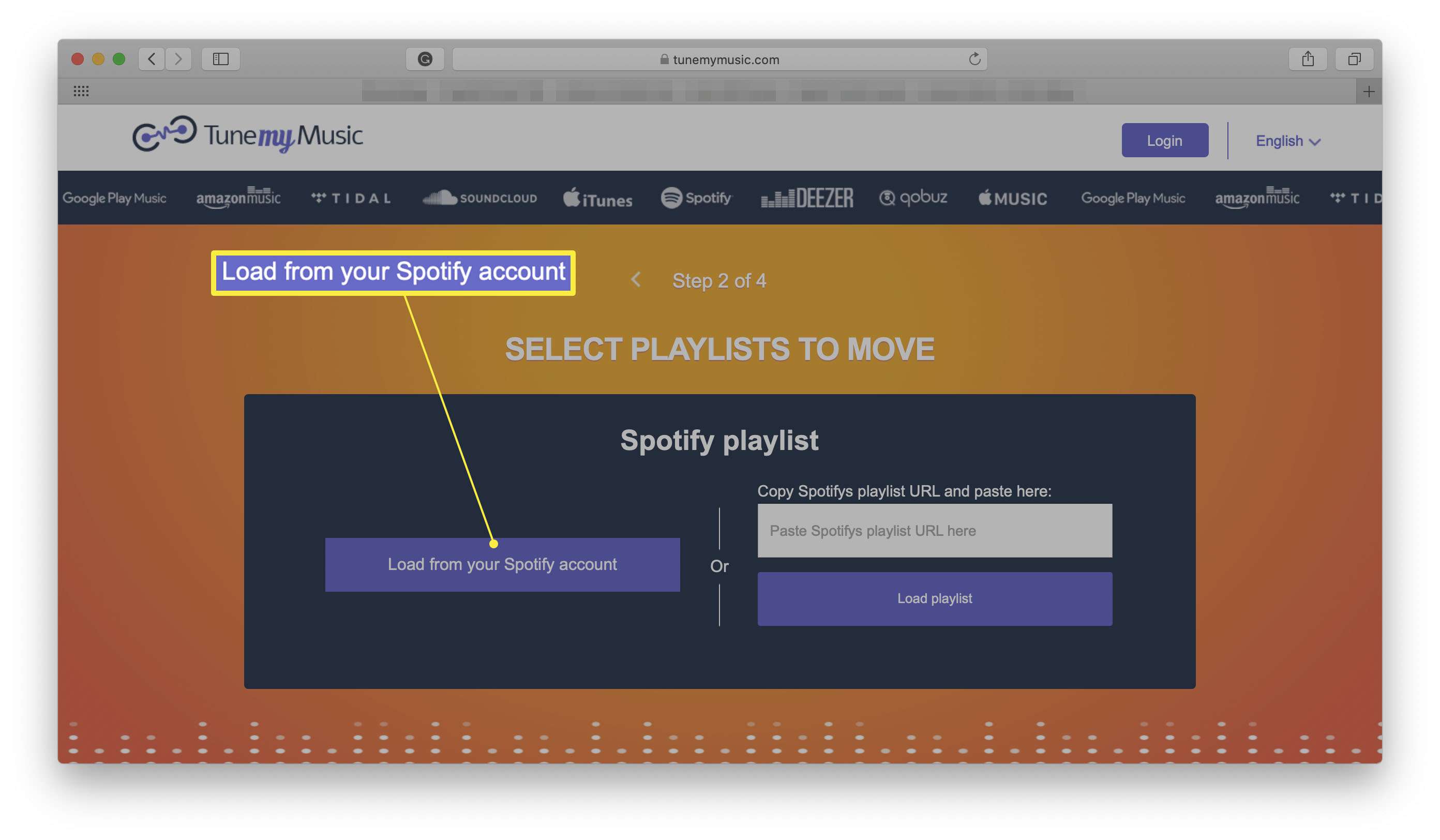This screenshot has width=1440, height=840.
Task: Click the address bar URL
Action: (x=719, y=59)
